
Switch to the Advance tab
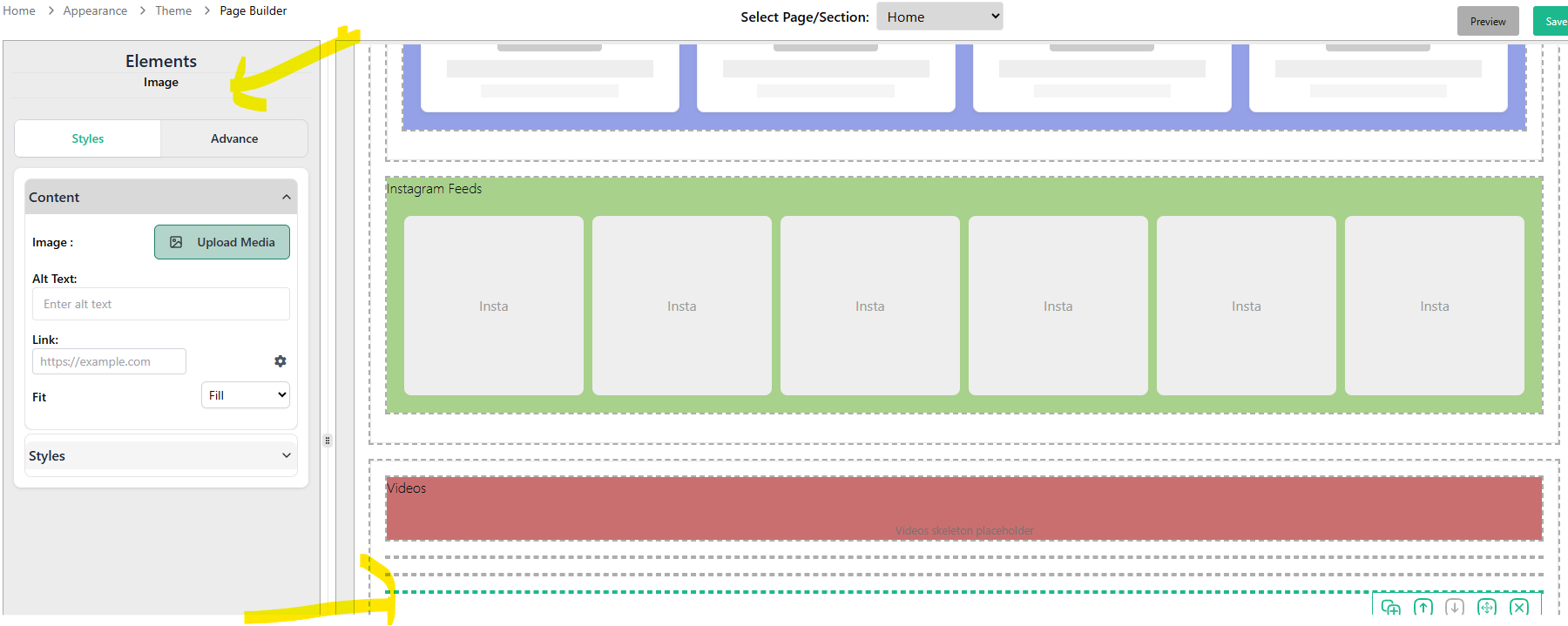pos(234,138)
